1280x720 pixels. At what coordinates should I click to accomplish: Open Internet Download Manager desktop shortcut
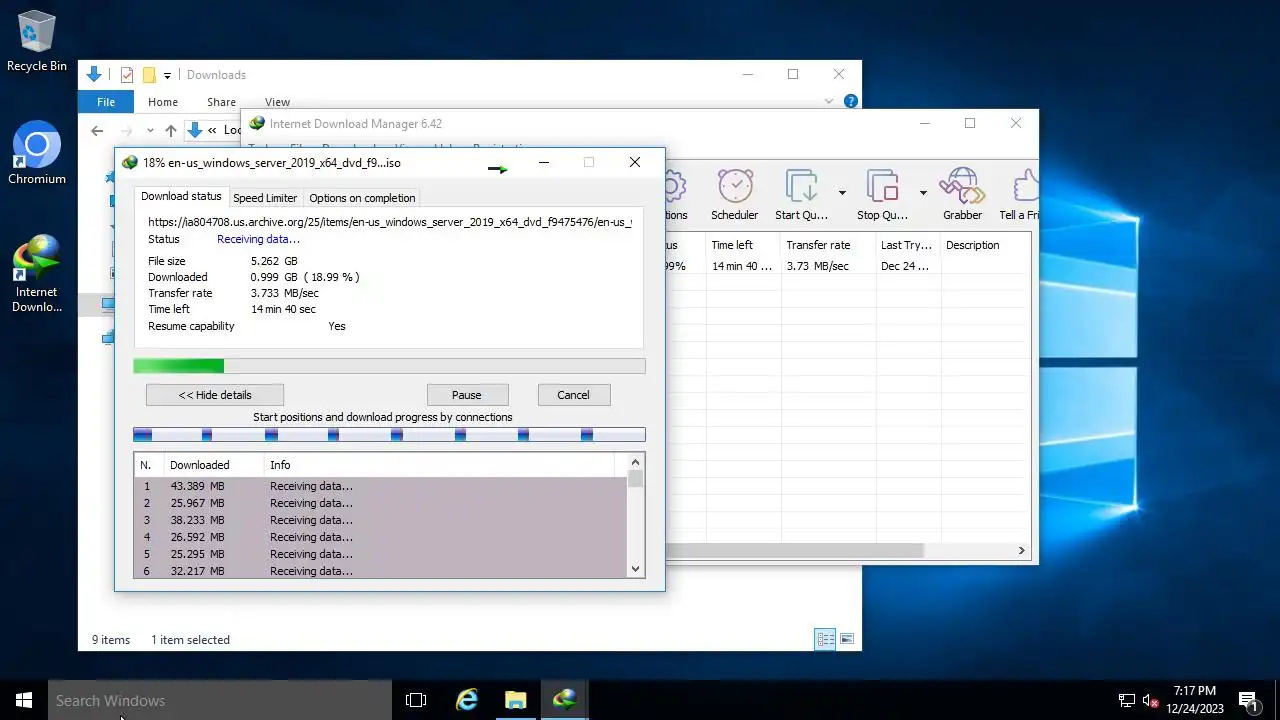pyautogui.click(x=37, y=274)
